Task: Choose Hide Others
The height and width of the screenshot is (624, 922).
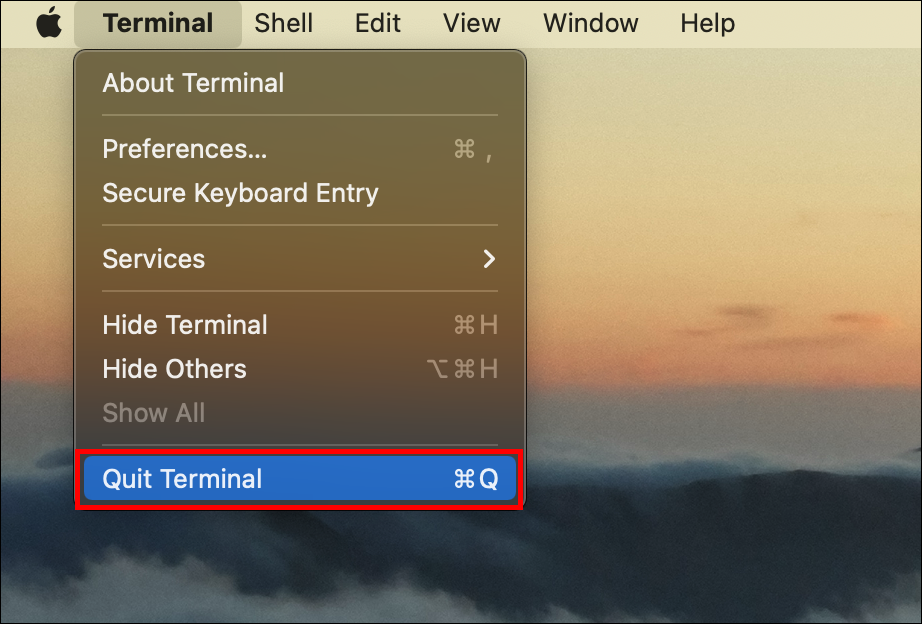Action: 174,369
